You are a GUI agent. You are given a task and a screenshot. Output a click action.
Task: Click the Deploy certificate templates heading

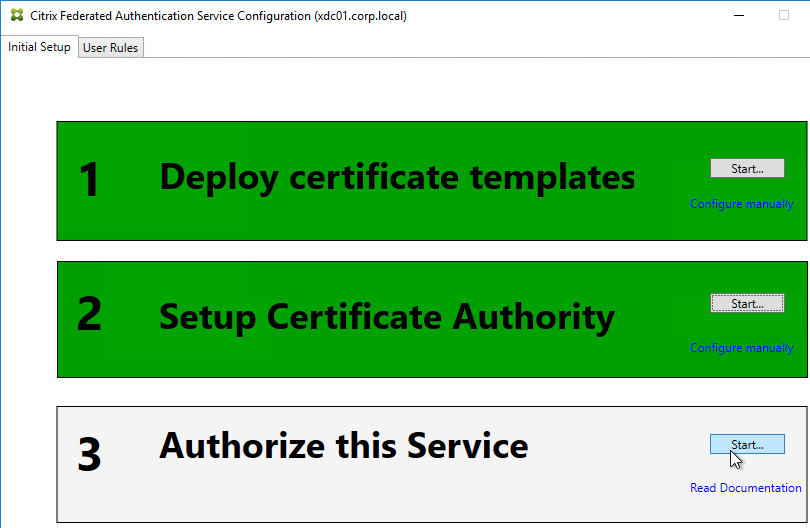coord(397,177)
